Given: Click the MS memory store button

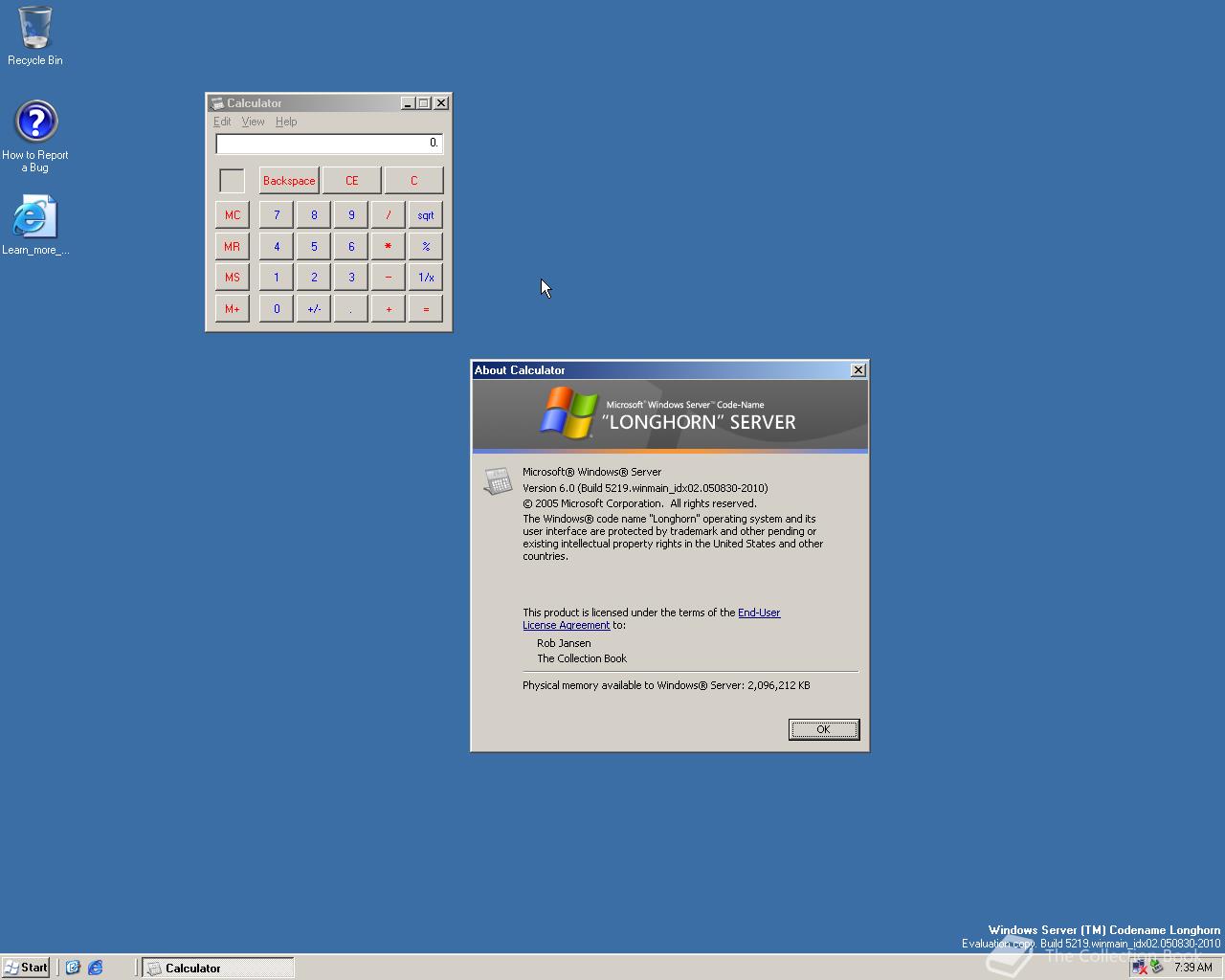Looking at the screenshot, I should (233, 278).
